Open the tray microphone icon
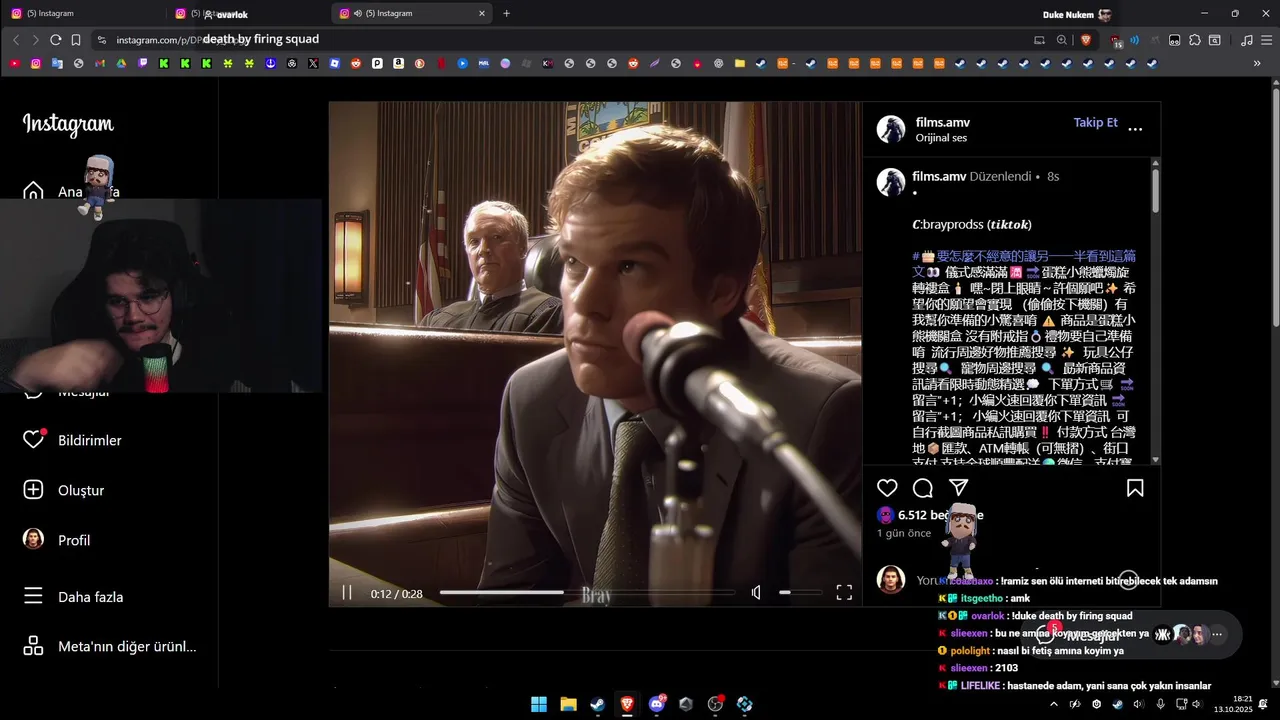 pyautogui.click(x=1160, y=704)
